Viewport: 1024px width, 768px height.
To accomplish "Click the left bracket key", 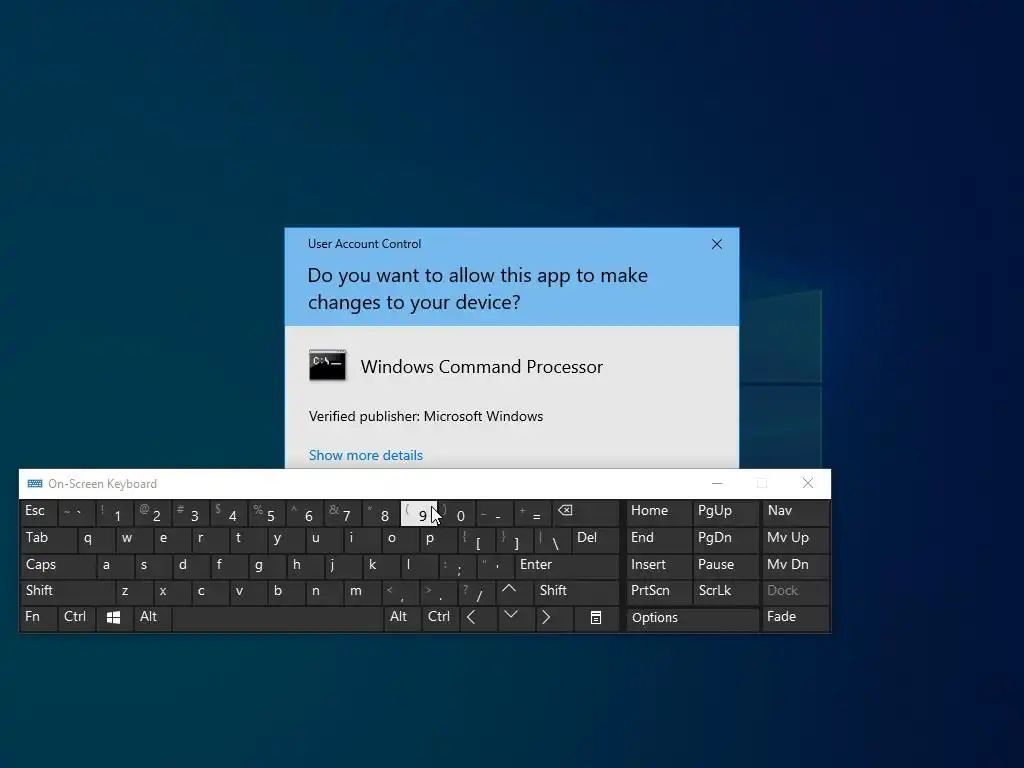I will [475, 539].
